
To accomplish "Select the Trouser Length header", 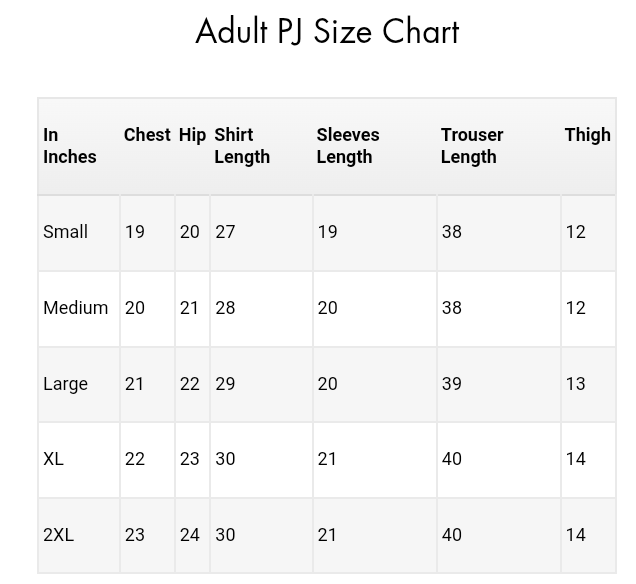I will (x=472, y=146).
